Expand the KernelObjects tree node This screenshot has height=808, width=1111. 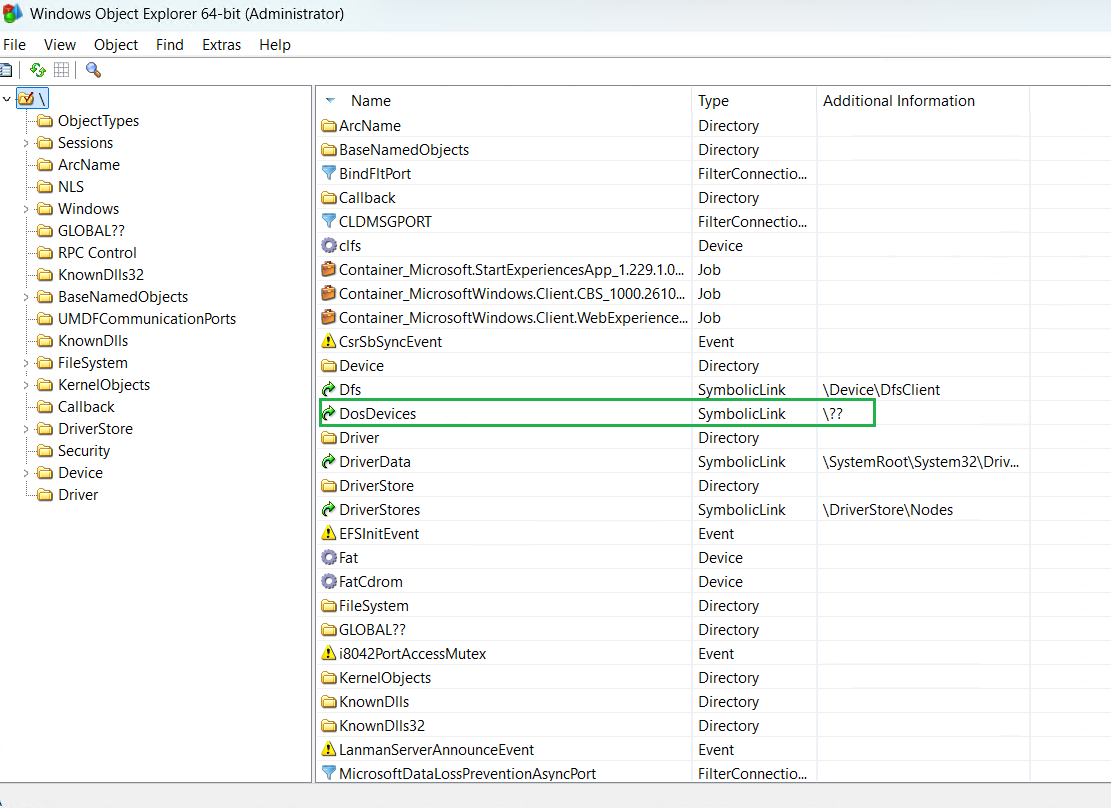point(26,385)
